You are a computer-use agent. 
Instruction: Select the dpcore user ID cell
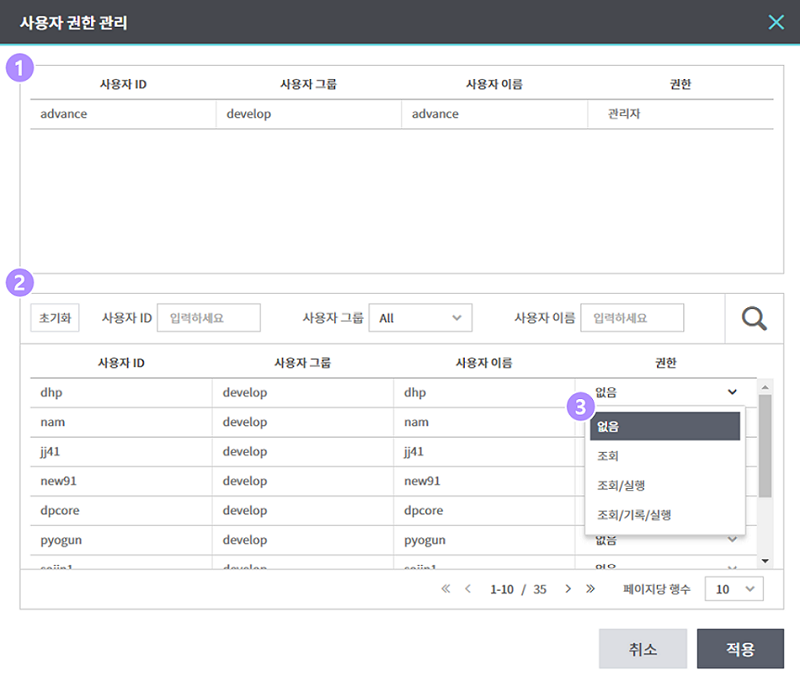[x=121, y=511]
